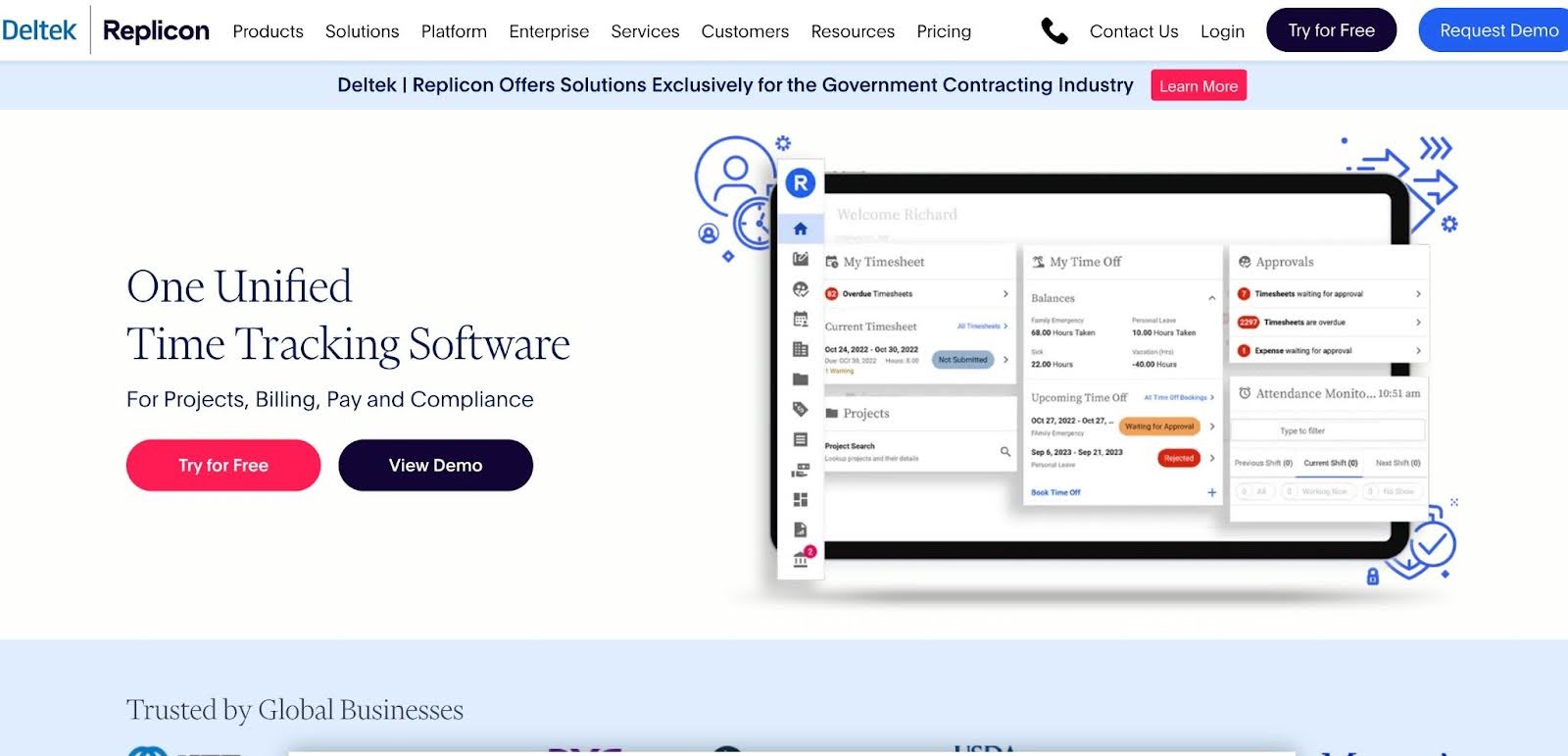Click the Contact Us link

point(1134,31)
